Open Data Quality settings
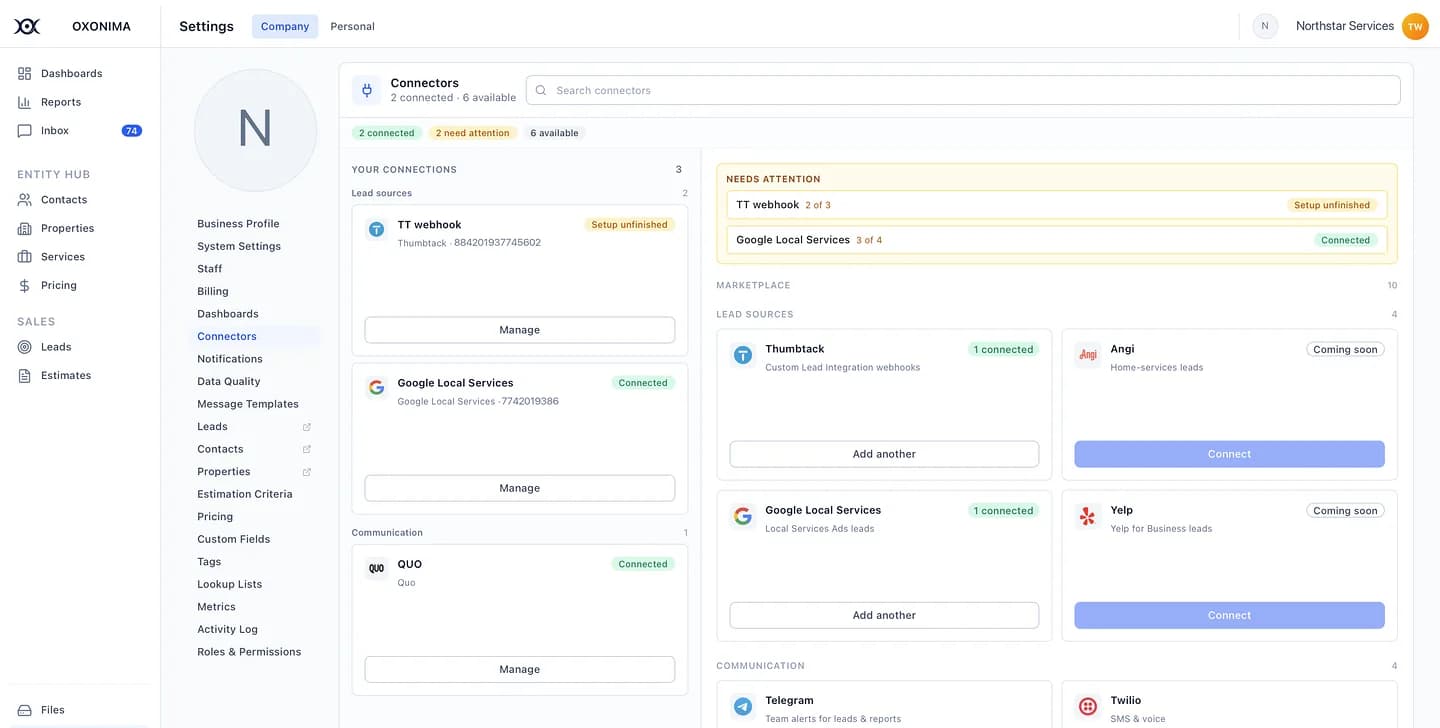Screen dimensions: 1440x728 pos(229,381)
